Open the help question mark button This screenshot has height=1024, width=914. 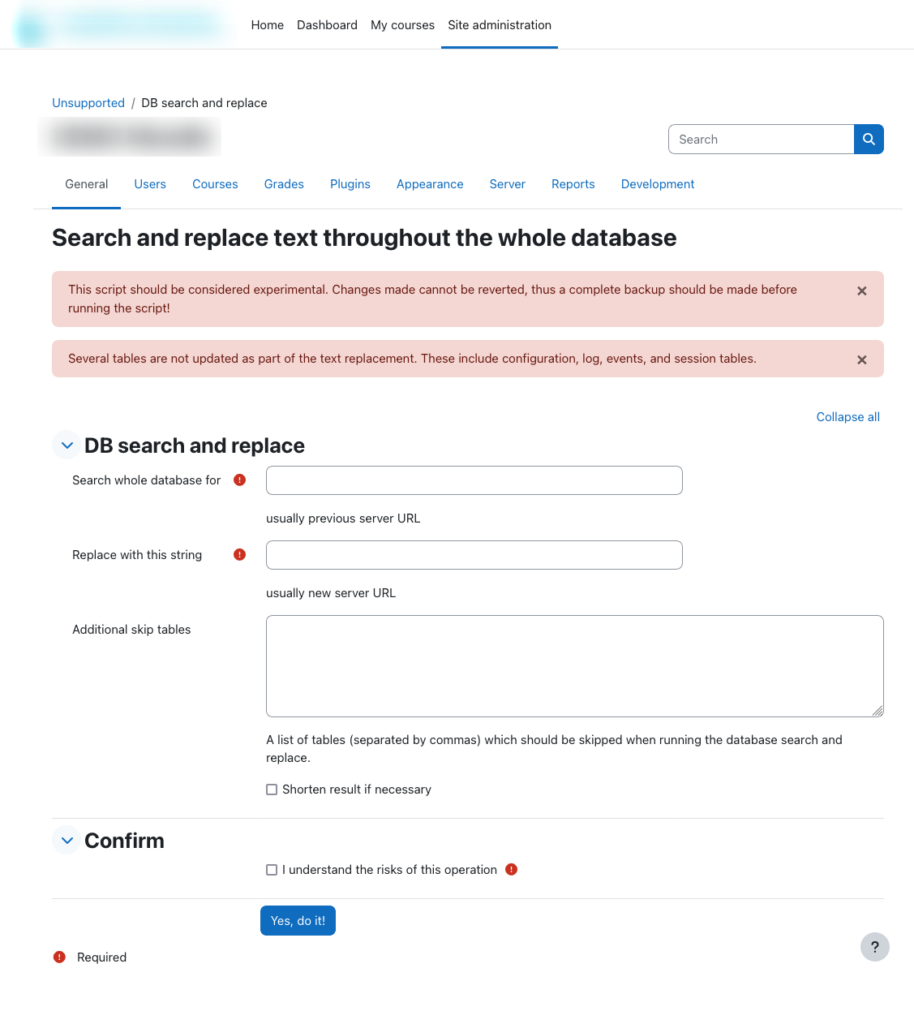coord(874,947)
